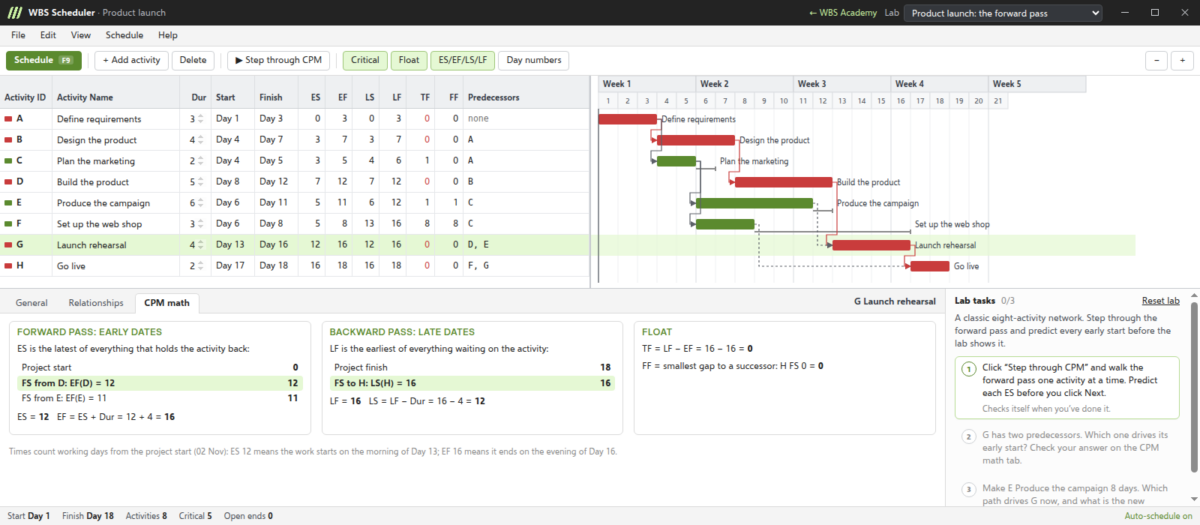Adjust duration stepper for Produce the campaign
1200x525 pixels.
(200, 203)
